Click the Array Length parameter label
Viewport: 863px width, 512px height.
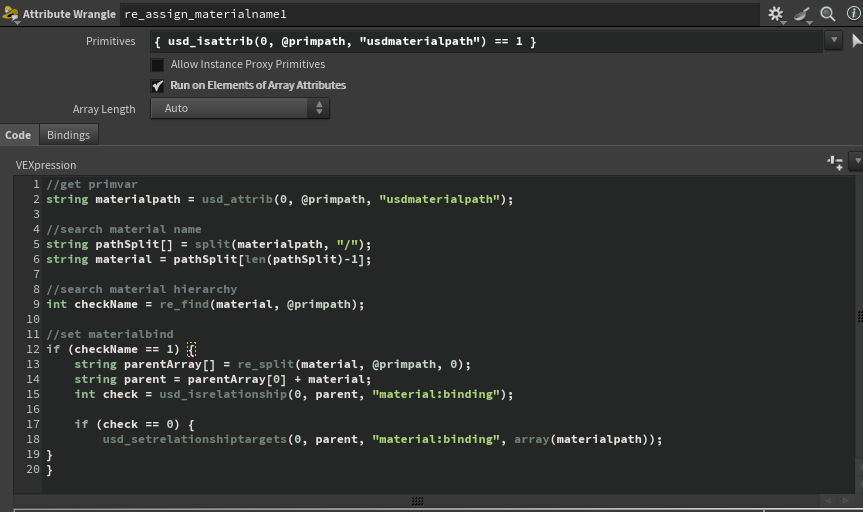[104, 109]
